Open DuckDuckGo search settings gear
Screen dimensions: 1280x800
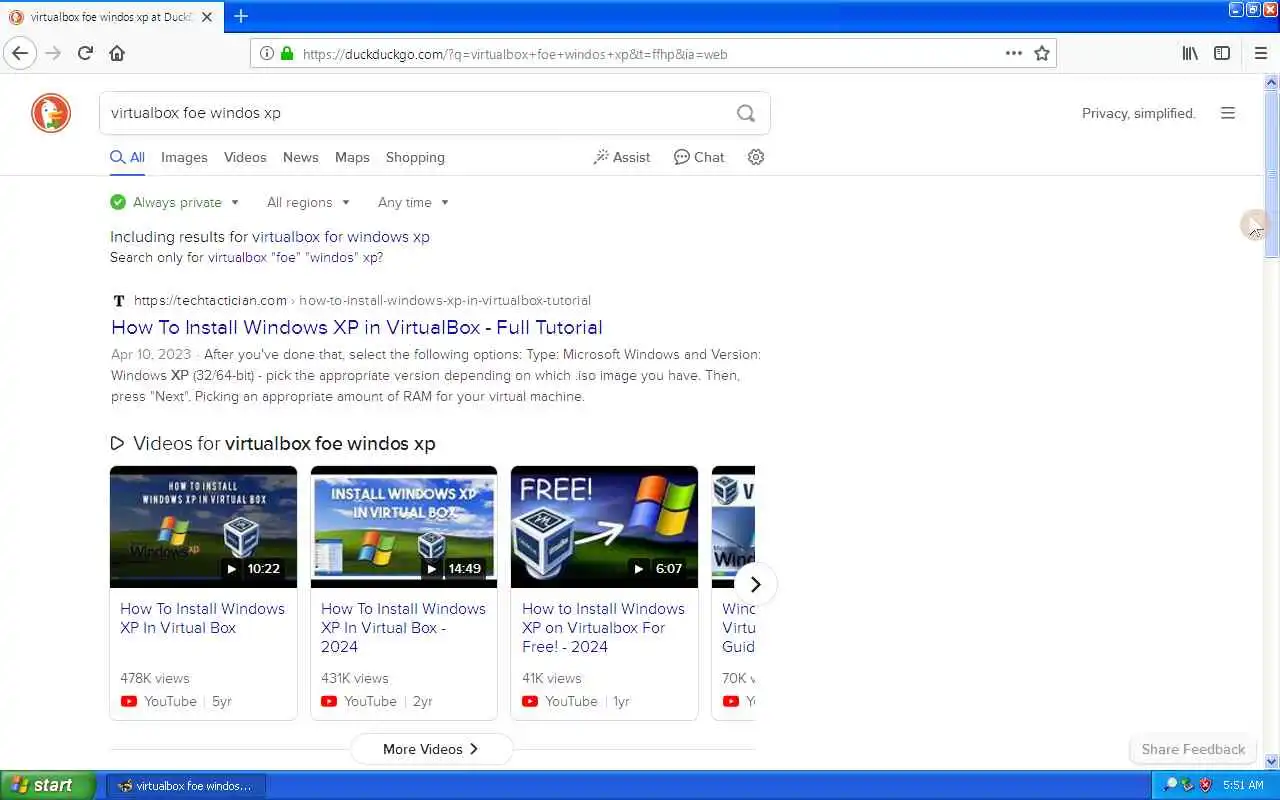756,157
